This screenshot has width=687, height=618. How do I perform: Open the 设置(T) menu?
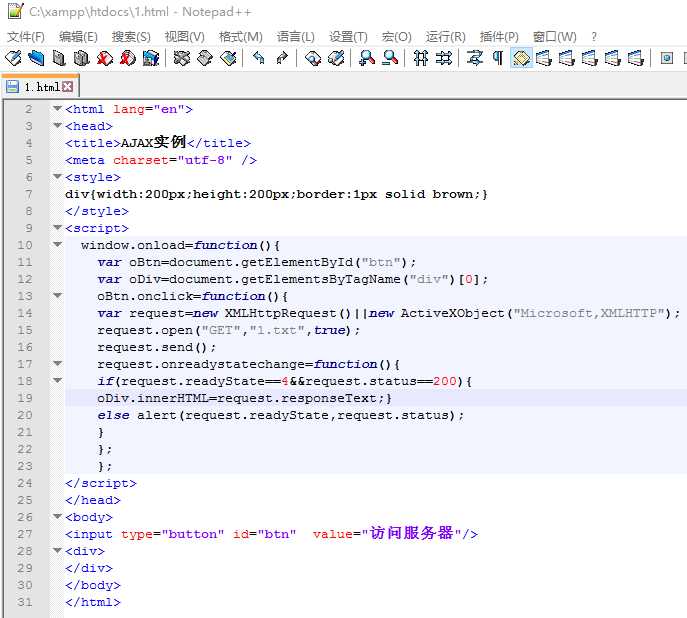tap(348, 37)
